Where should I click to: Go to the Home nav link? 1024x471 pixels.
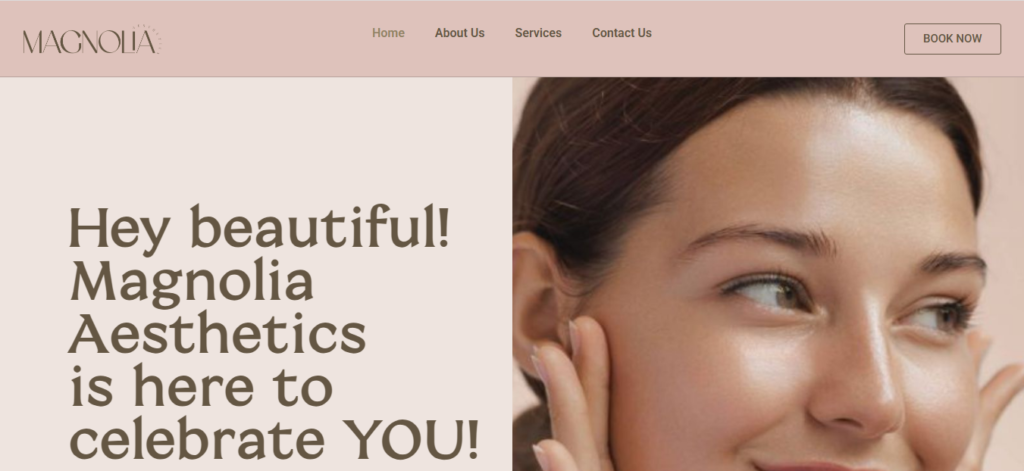(x=388, y=33)
